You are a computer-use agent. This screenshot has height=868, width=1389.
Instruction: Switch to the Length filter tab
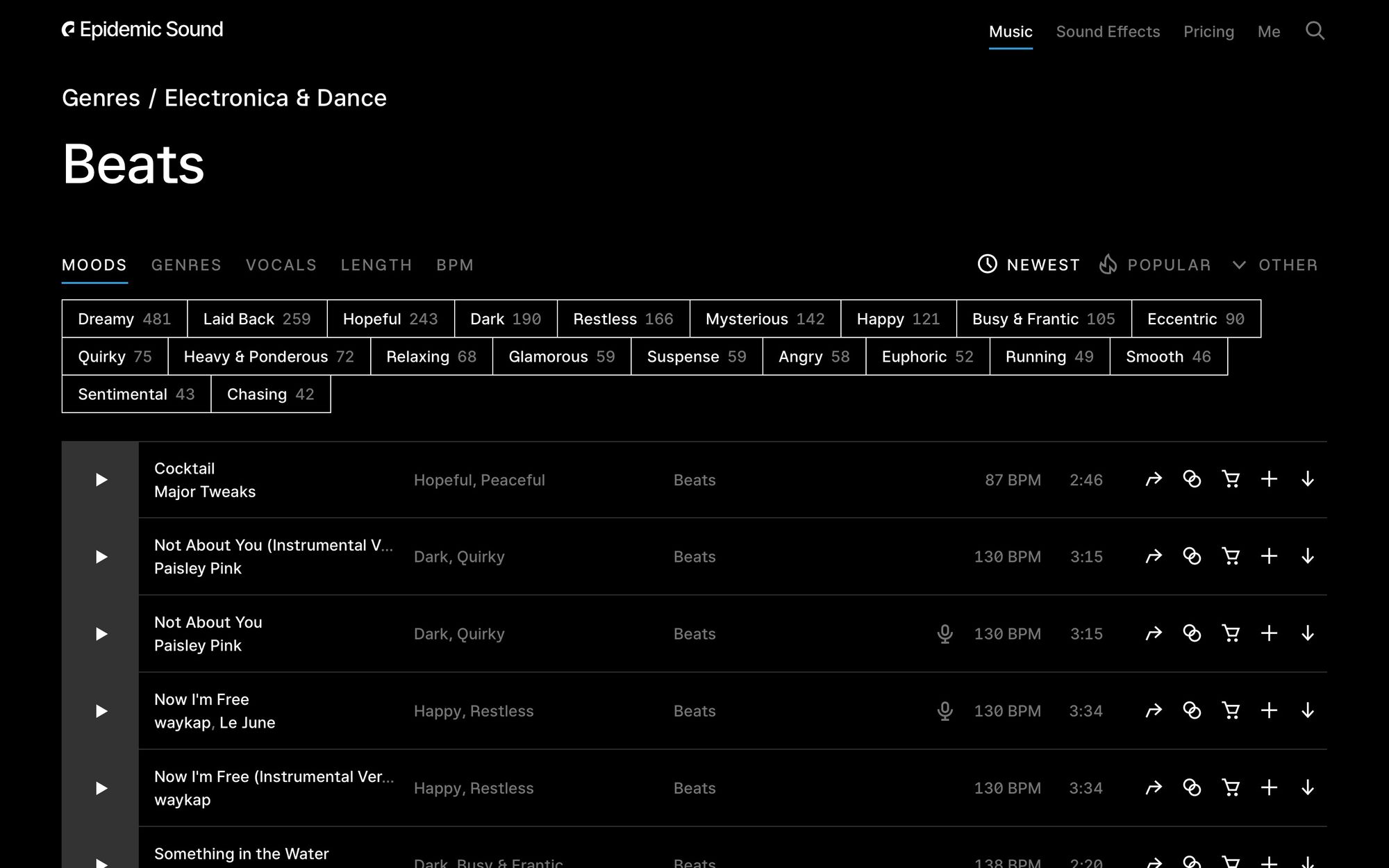(376, 265)
